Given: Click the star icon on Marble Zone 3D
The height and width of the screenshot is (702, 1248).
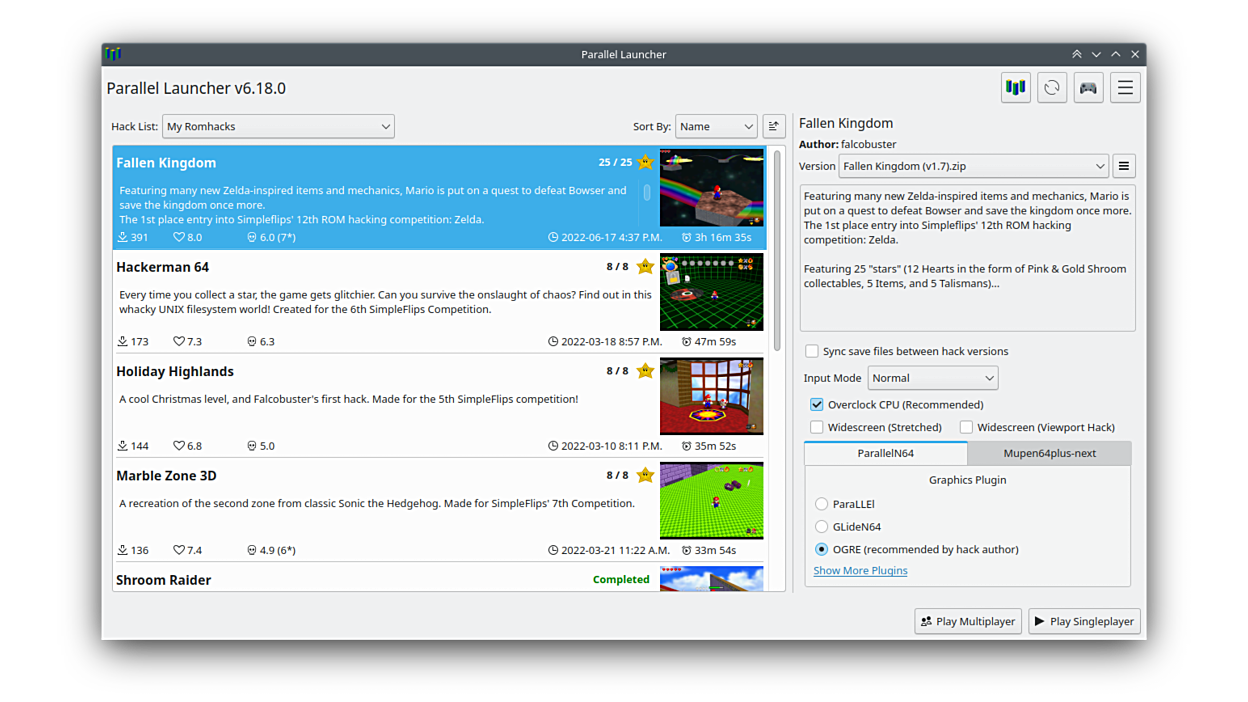Looking at the screenshot, I should point(645,475).
